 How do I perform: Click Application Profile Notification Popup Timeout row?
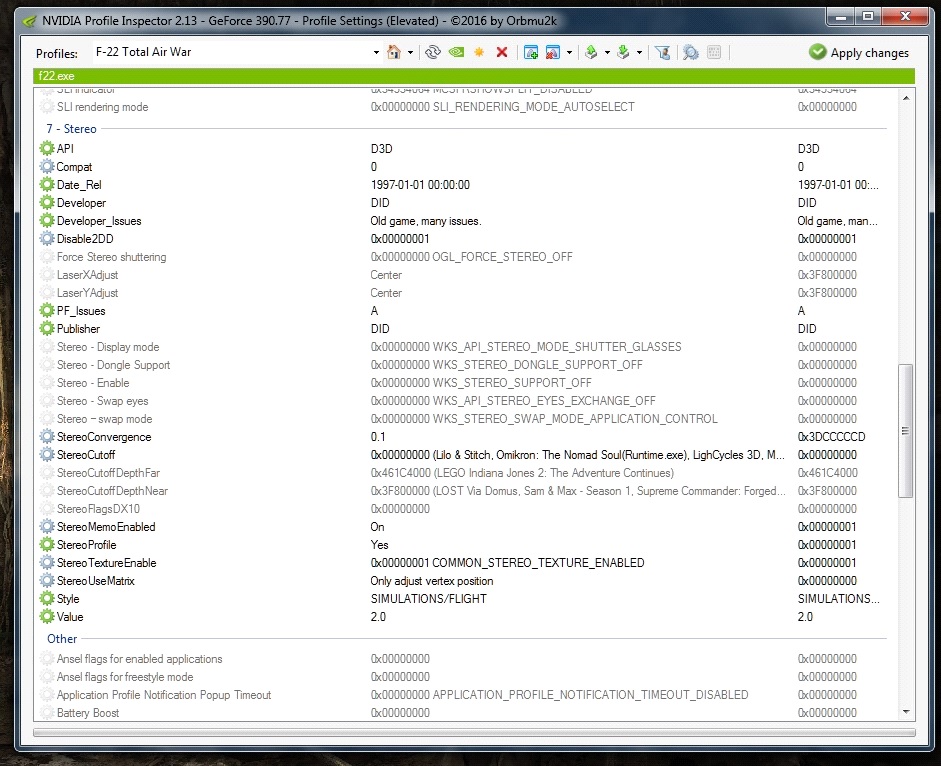[462, 695]
